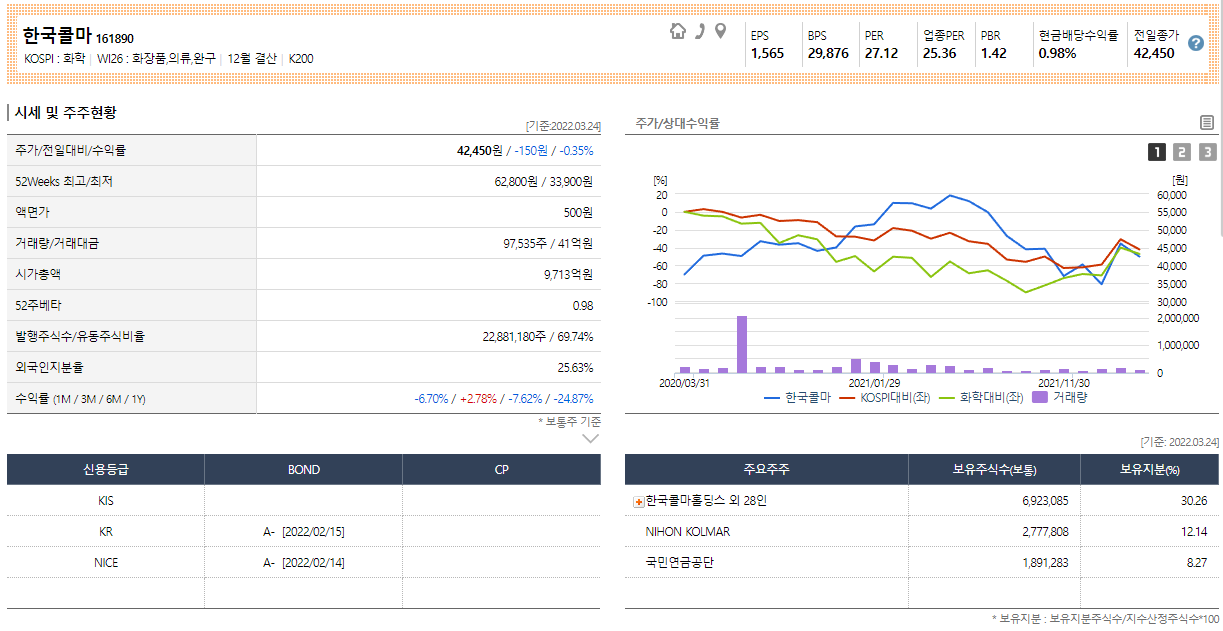Click NICE bond rating A- [2022/02/14]

(304, 562)
